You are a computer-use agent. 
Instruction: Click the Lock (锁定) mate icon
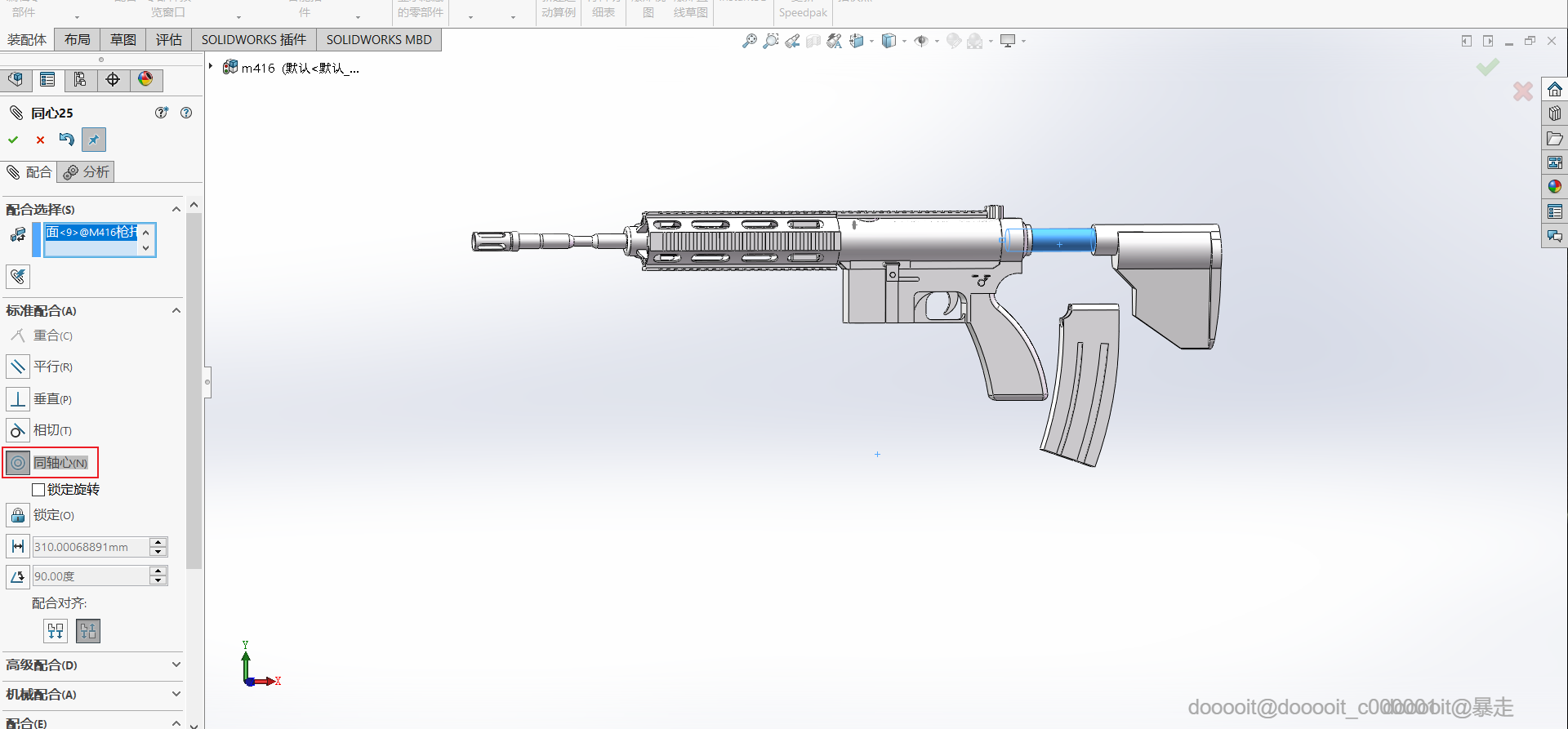point(18,515)
